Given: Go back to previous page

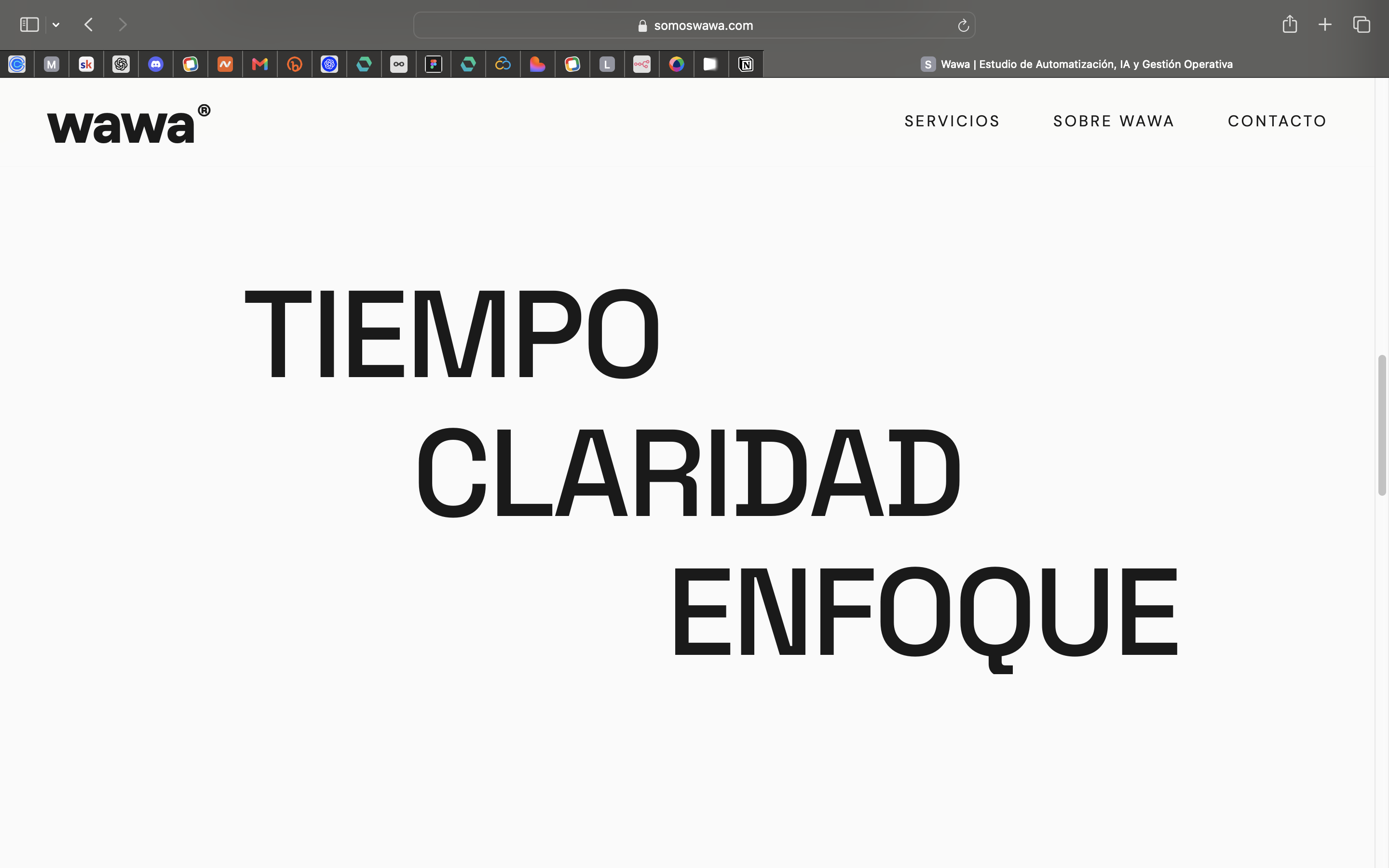Looking at the screenshot, I should pyautogui.click(x=88, y=25).
